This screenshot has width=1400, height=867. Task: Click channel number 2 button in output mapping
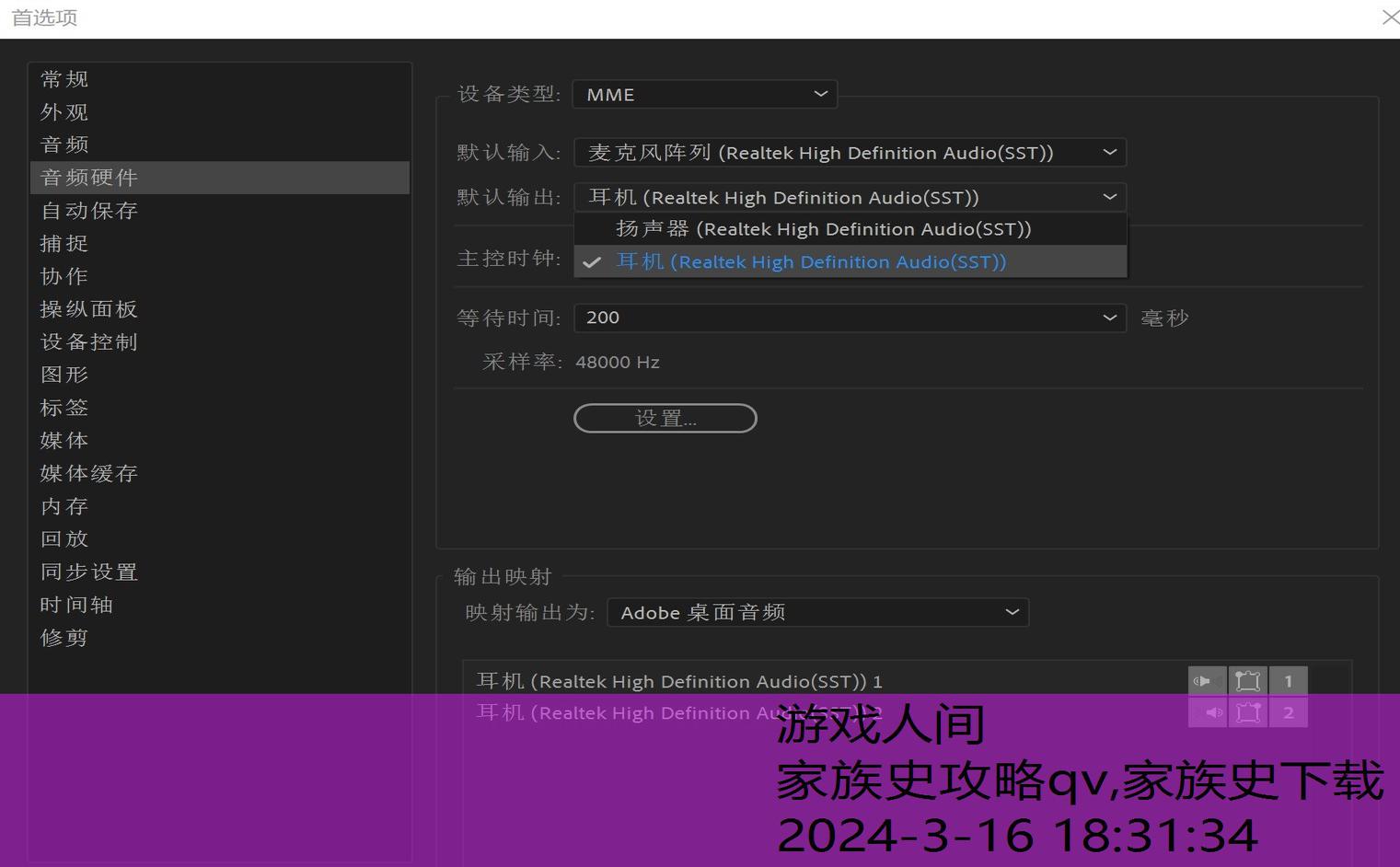(1289, 712)
